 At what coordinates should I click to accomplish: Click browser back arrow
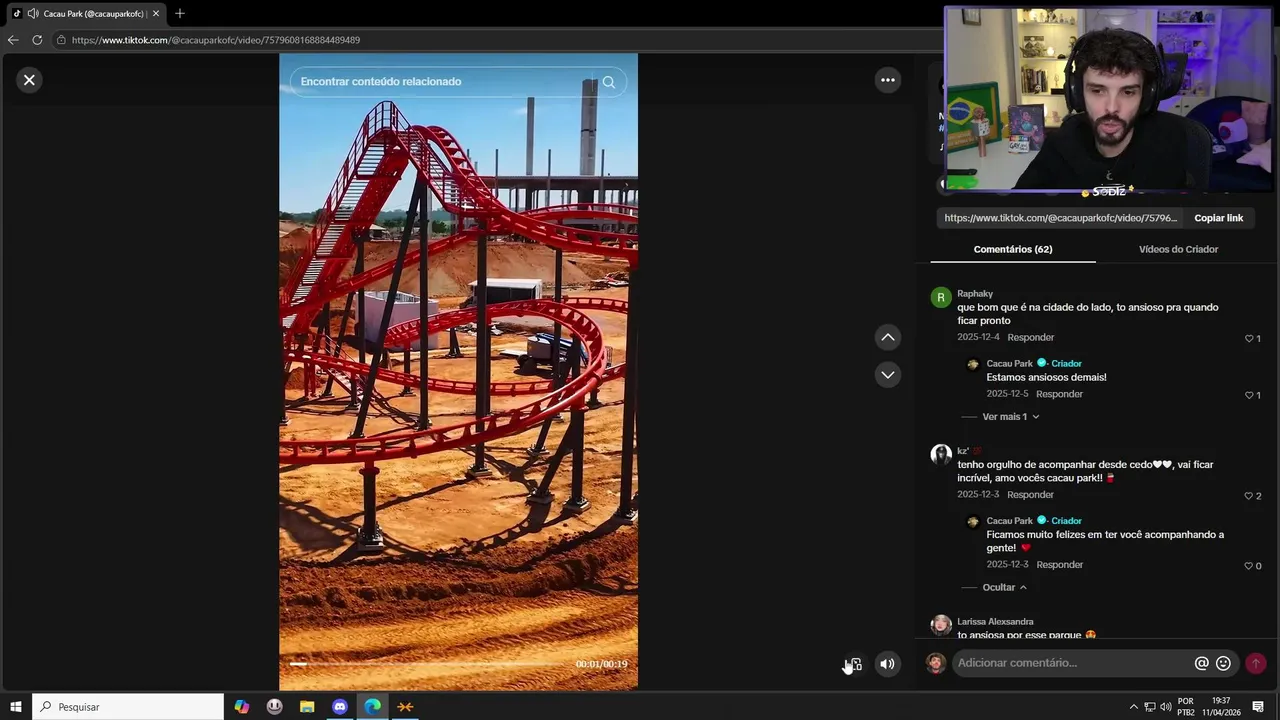[x=13, y=40]
